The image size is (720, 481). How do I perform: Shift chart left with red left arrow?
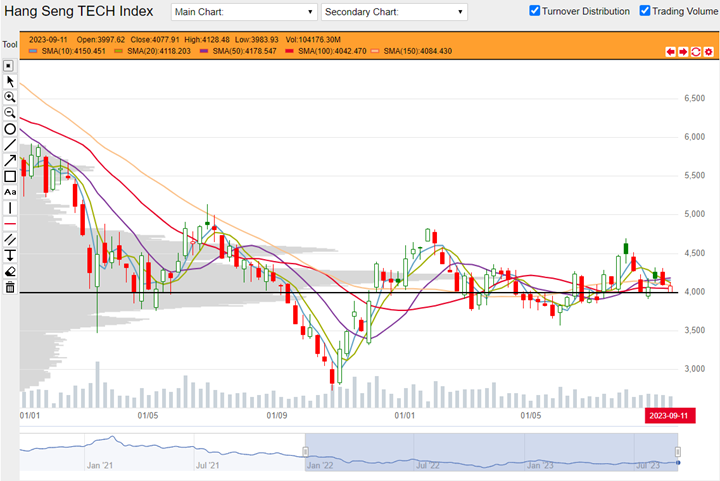pos(670,51)
